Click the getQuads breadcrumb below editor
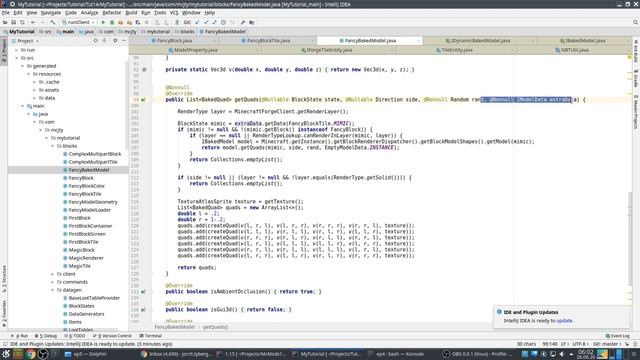 point(215,327)
